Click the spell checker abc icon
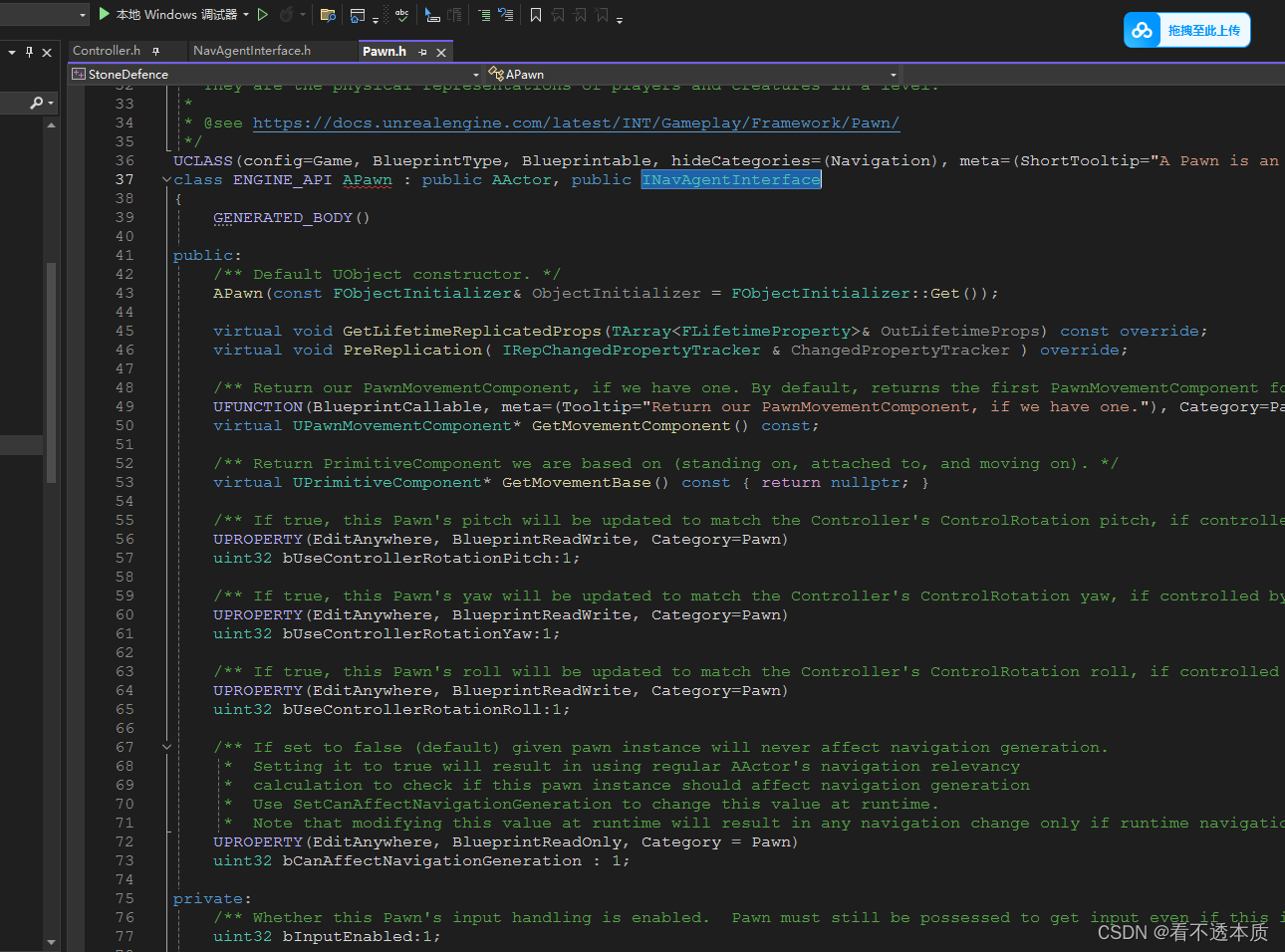 click(x=401, y=15)
